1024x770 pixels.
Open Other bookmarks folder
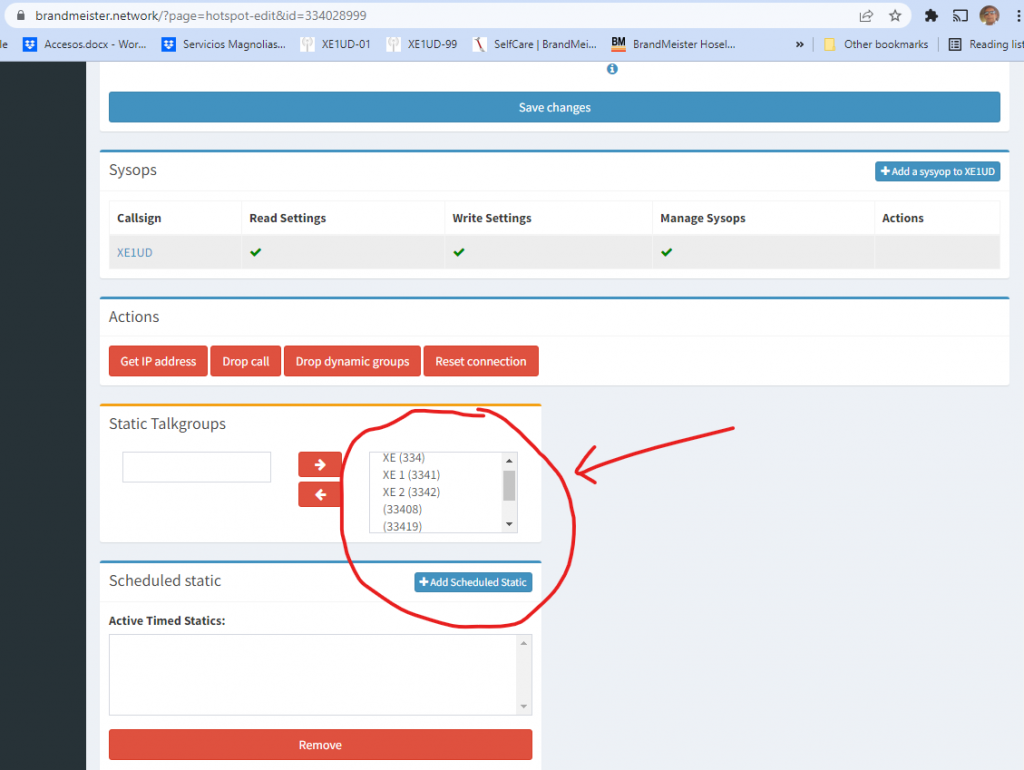(876, 44)
